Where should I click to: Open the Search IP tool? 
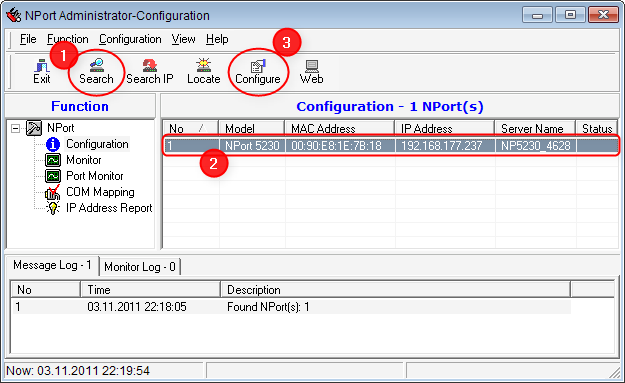pyautogui.click(x=149, y=71)
